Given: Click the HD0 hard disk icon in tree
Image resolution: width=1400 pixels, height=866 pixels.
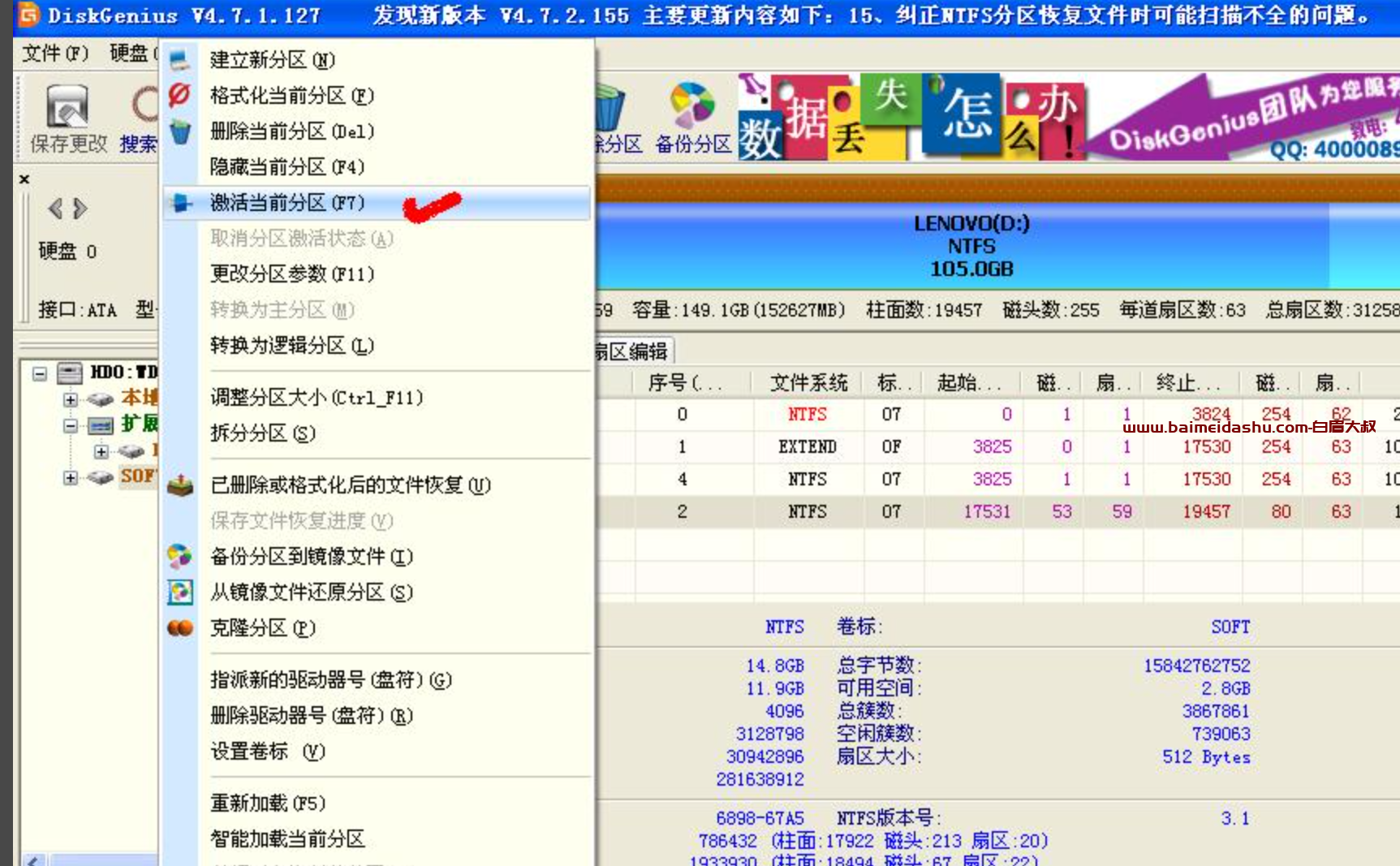Looking at the screenshot, I should [x=70, y=373].
